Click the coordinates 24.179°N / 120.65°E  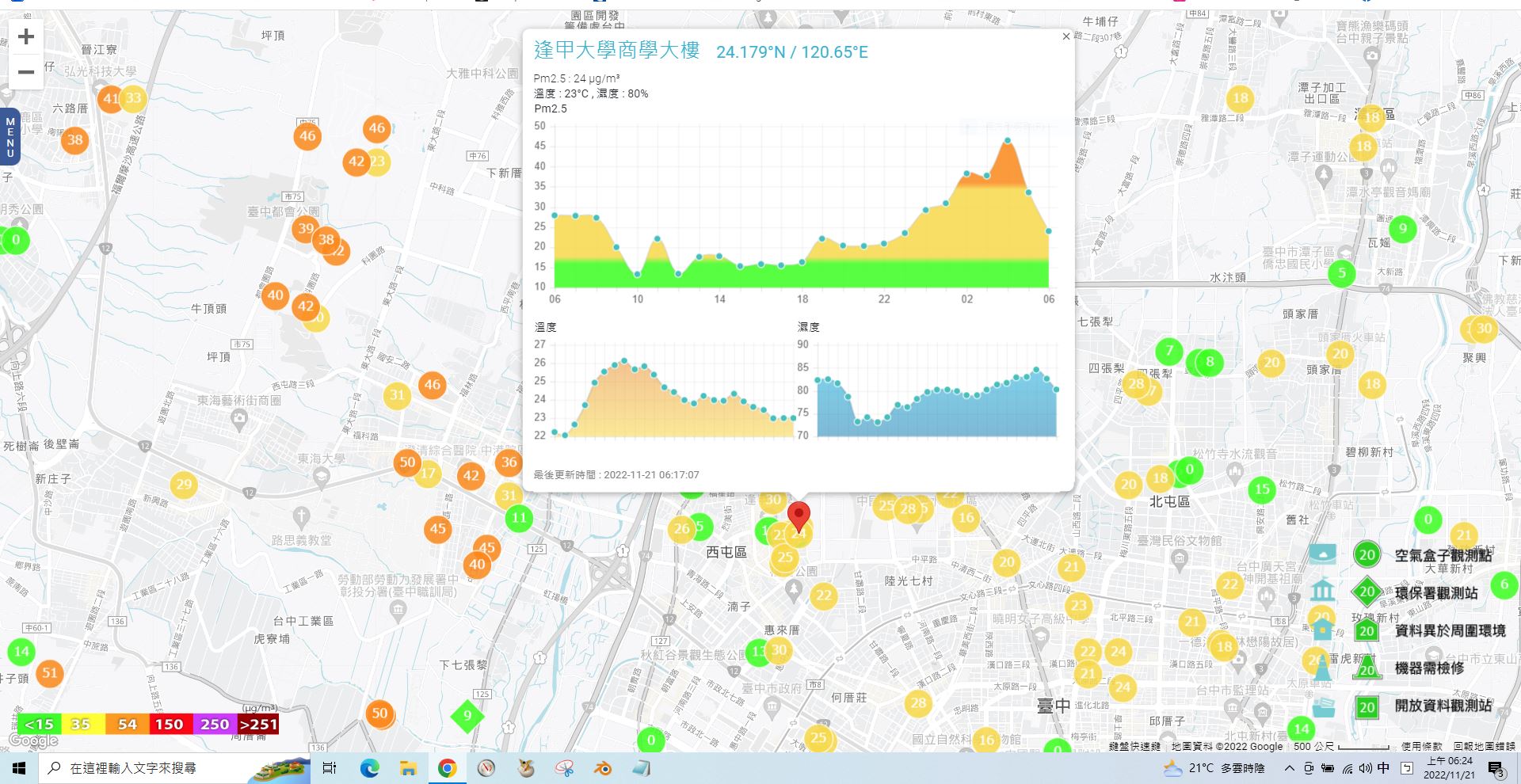[792, 52]
